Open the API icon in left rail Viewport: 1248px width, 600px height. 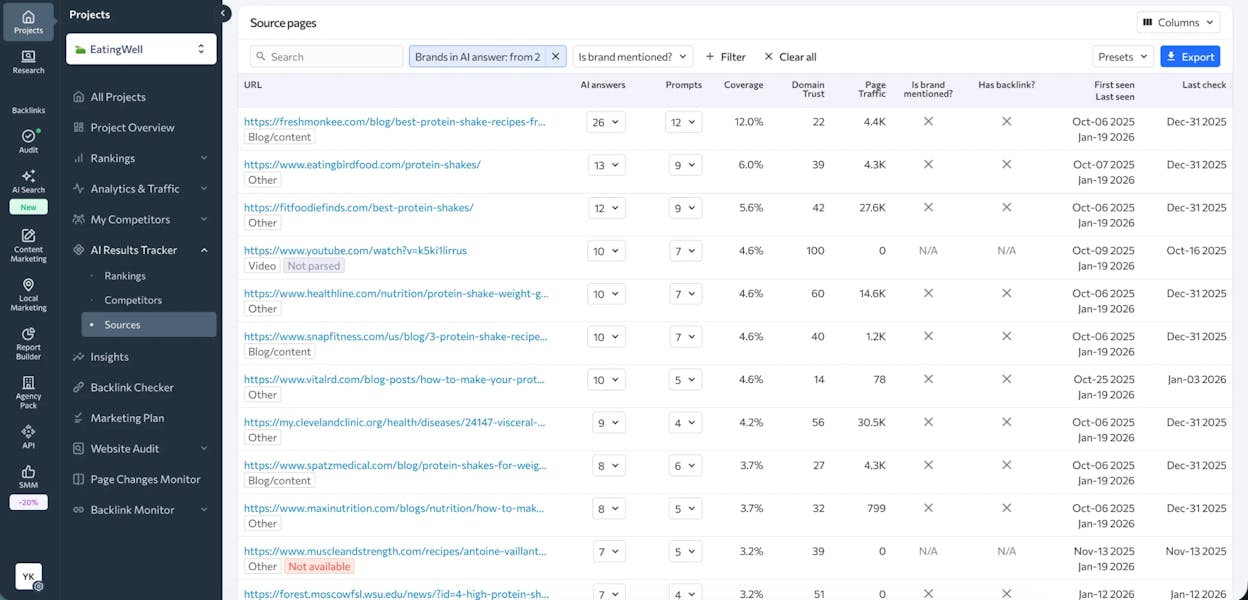pos(28,436)
